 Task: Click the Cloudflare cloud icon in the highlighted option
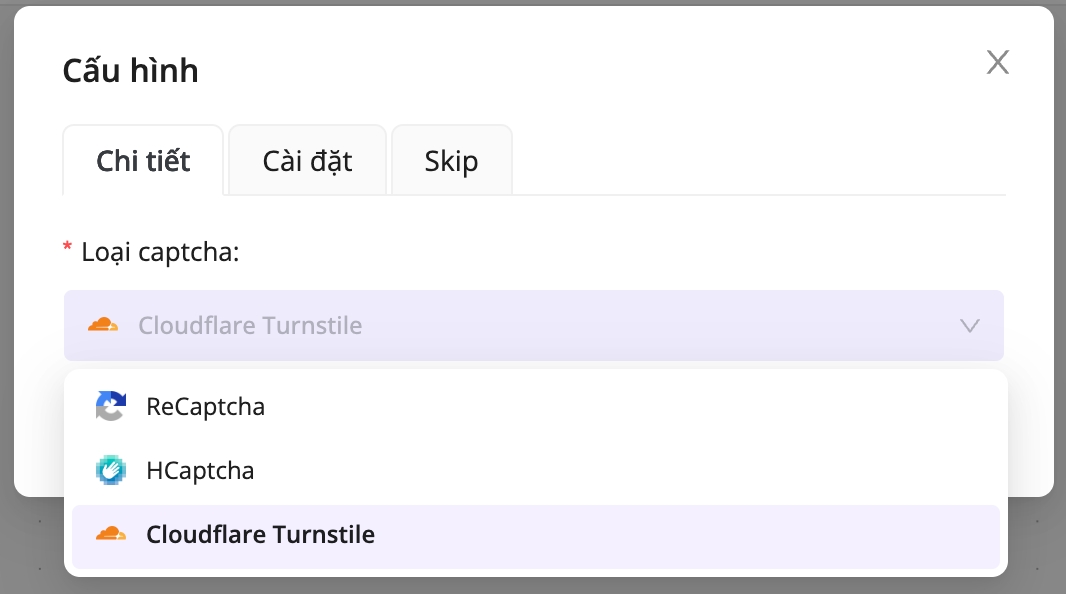coord(111,535)
